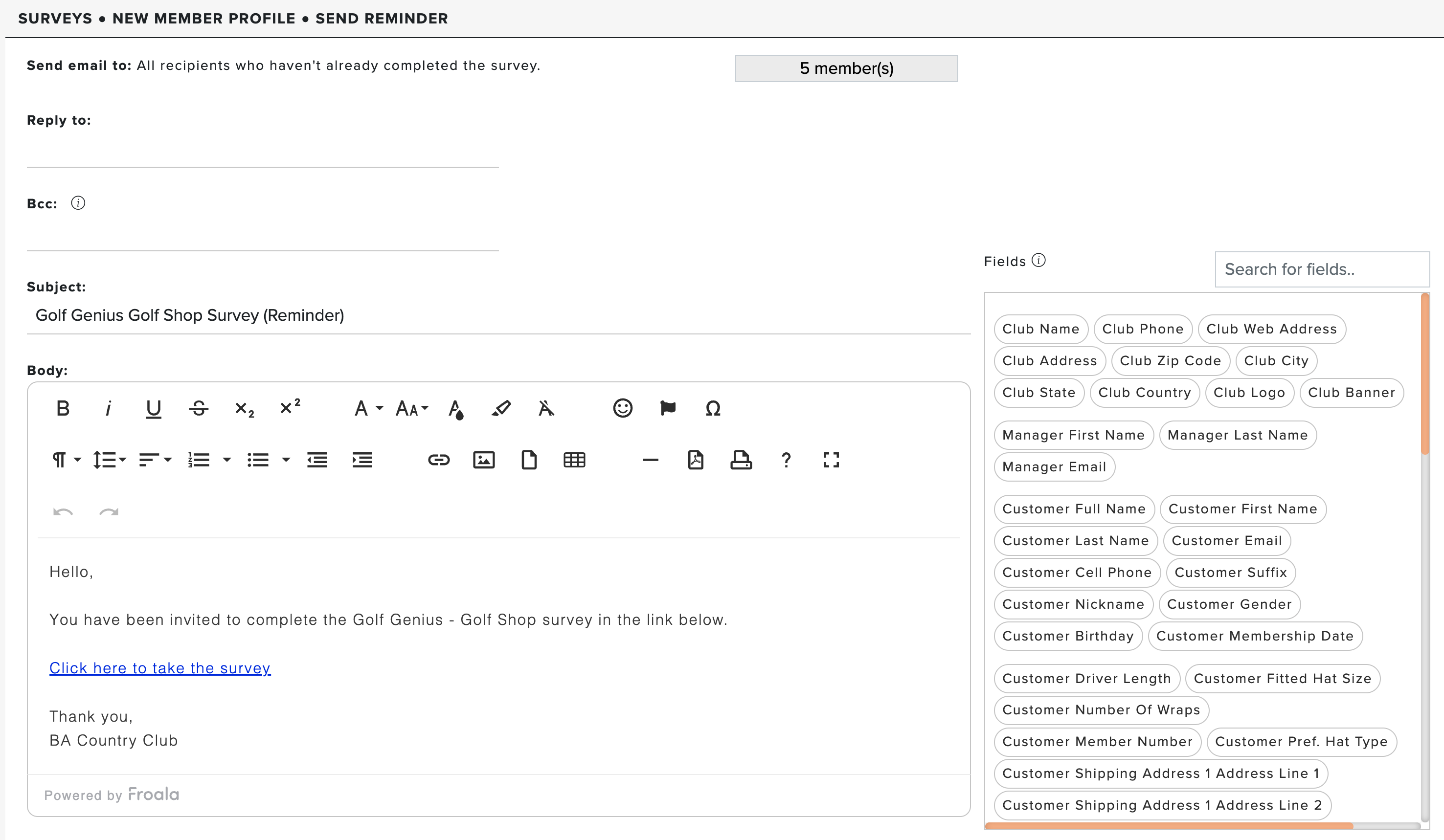Insert the Manager First Name field
Viewport: 1444px width, 840px height.
(x=1073, y=435)
